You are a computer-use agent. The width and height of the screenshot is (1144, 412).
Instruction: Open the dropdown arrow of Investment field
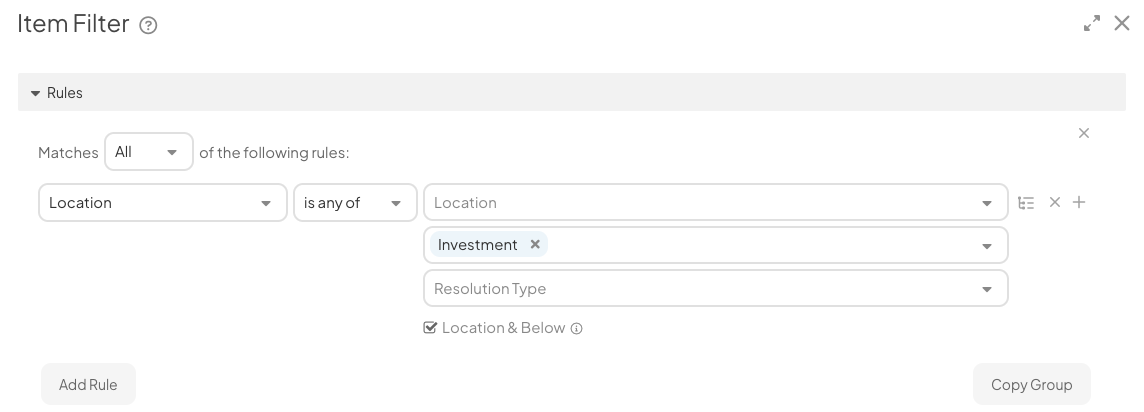[x=986, y=246]
